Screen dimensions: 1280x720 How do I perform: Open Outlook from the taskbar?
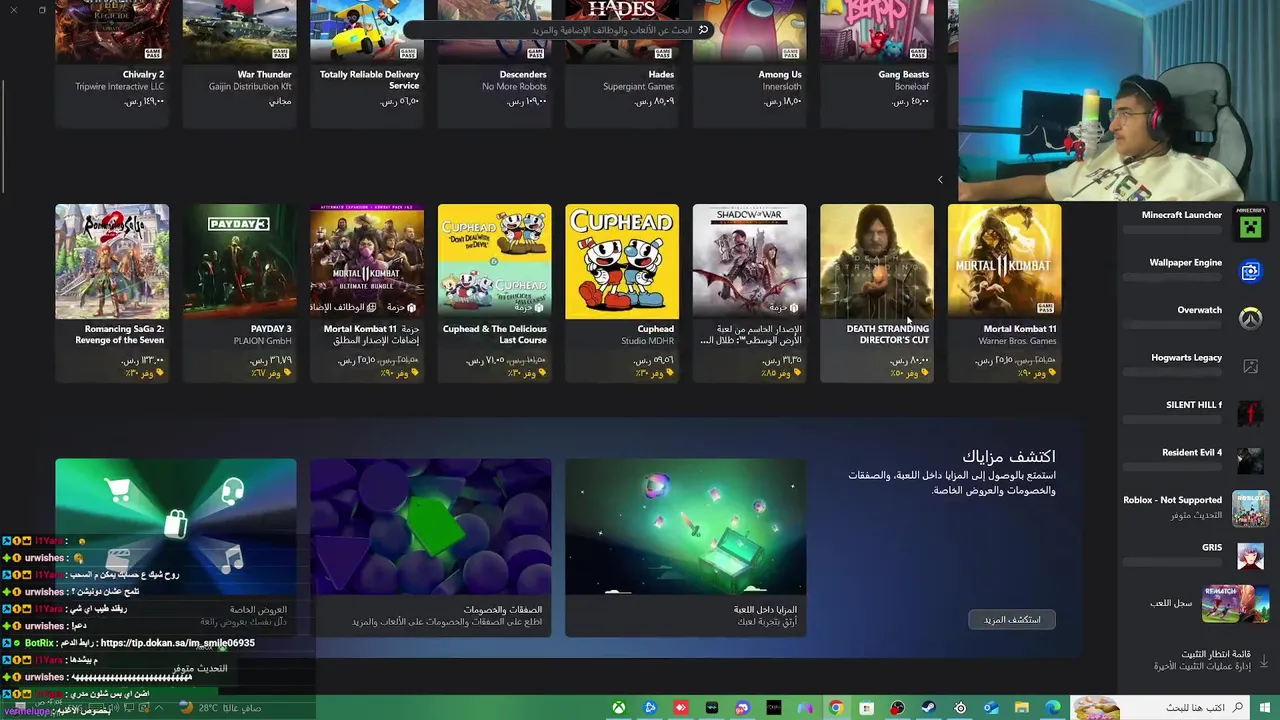[991, 708]
